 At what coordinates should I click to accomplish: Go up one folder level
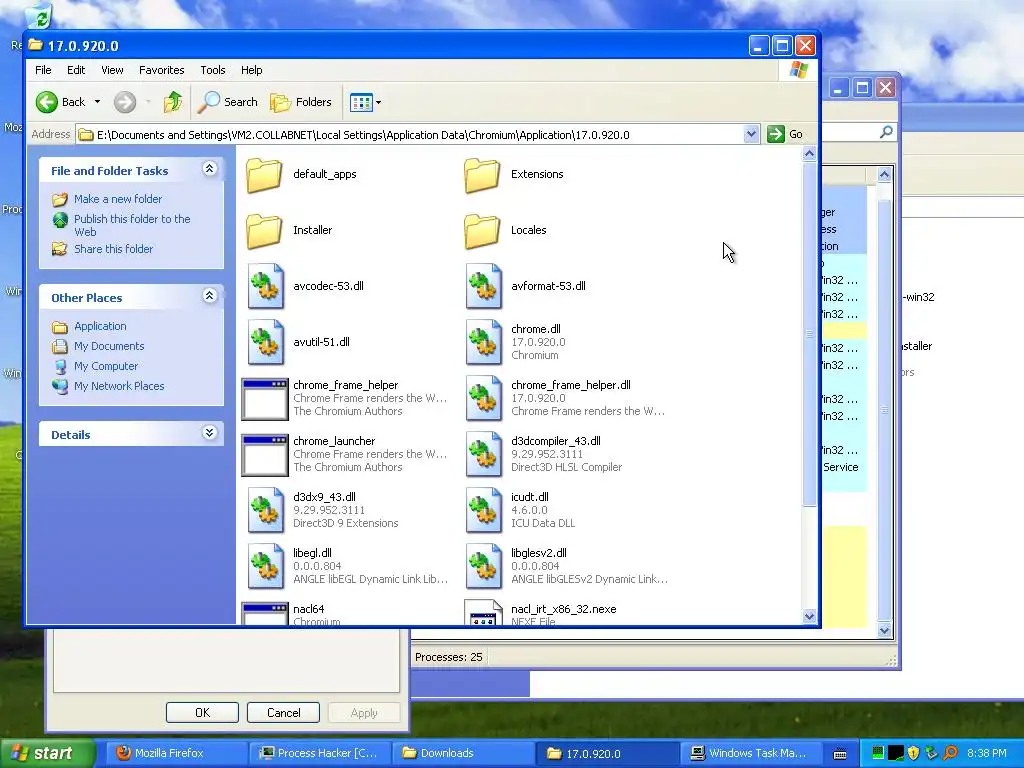pyautogui.click(x=173, y=102)
